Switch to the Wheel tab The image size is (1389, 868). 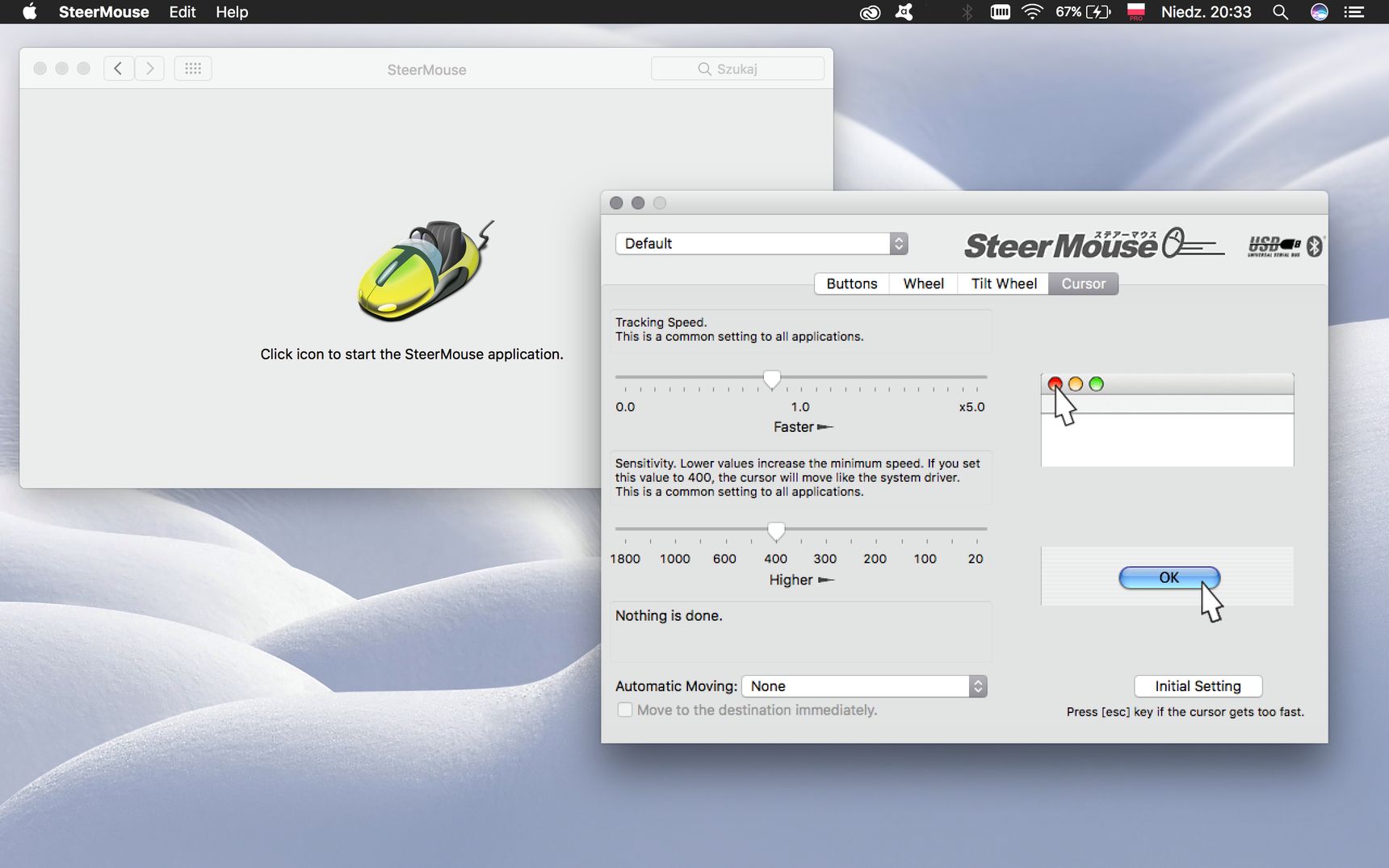[923, 283]
